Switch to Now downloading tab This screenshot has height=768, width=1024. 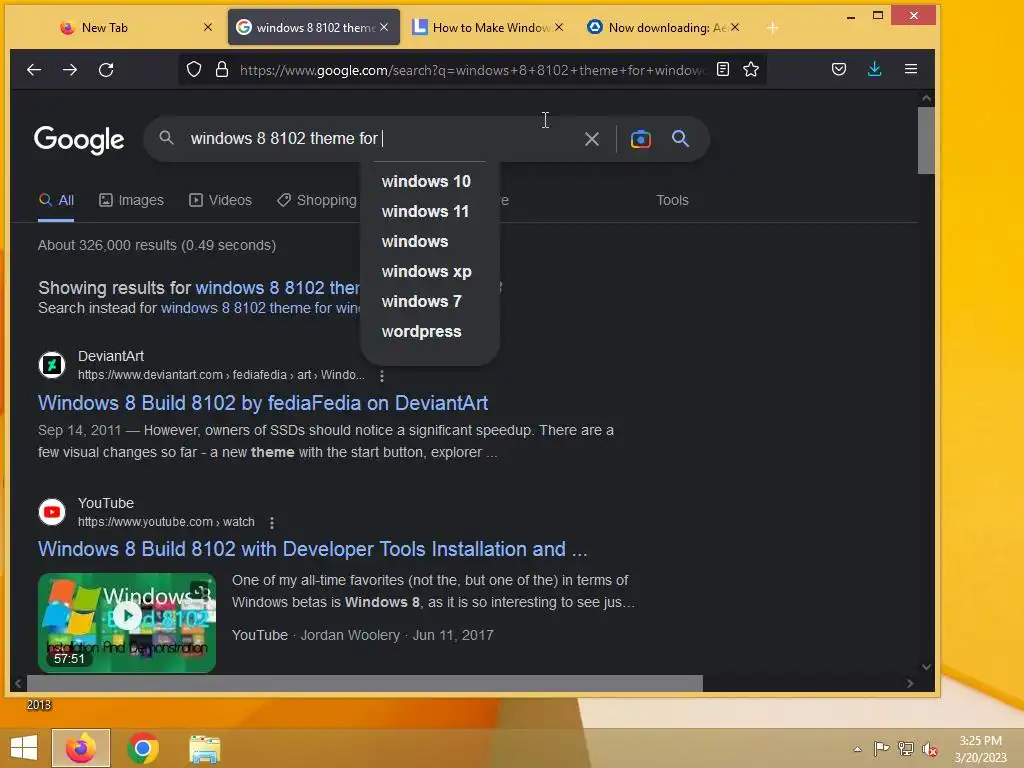664,27
